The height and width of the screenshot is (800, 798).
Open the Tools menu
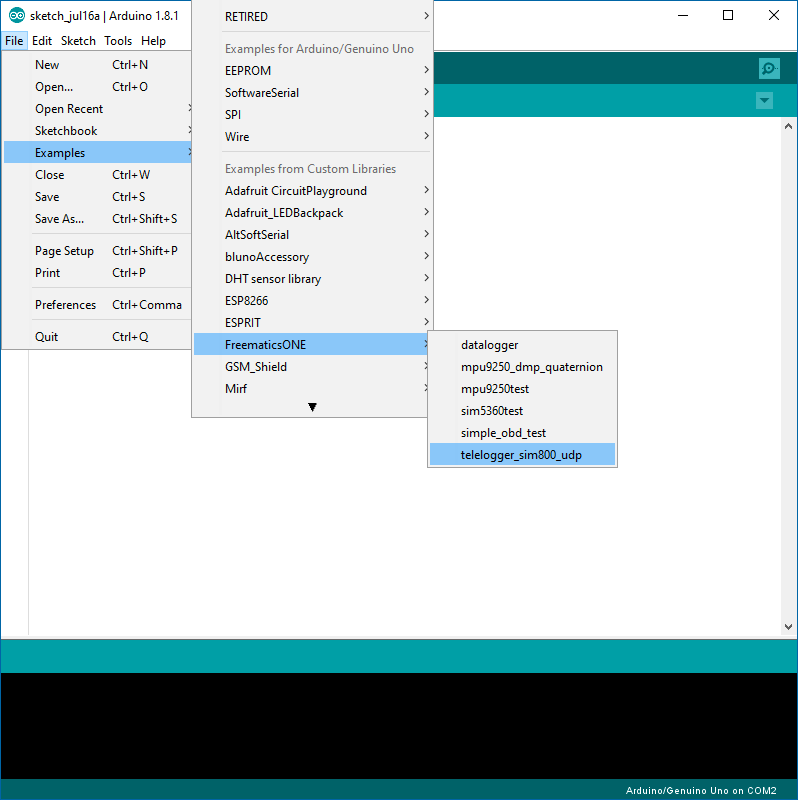click(118, 41)
